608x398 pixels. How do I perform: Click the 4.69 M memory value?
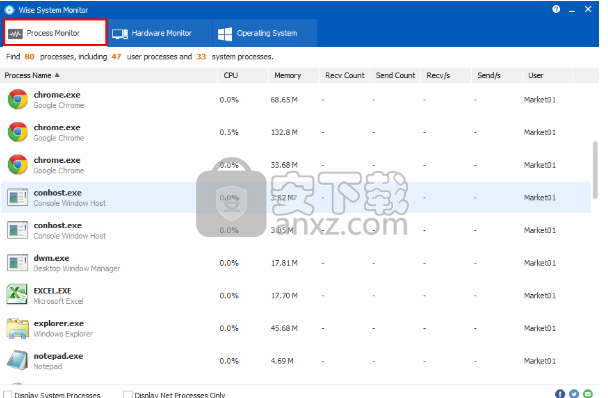pyautogui.click(x=282, y=361)
